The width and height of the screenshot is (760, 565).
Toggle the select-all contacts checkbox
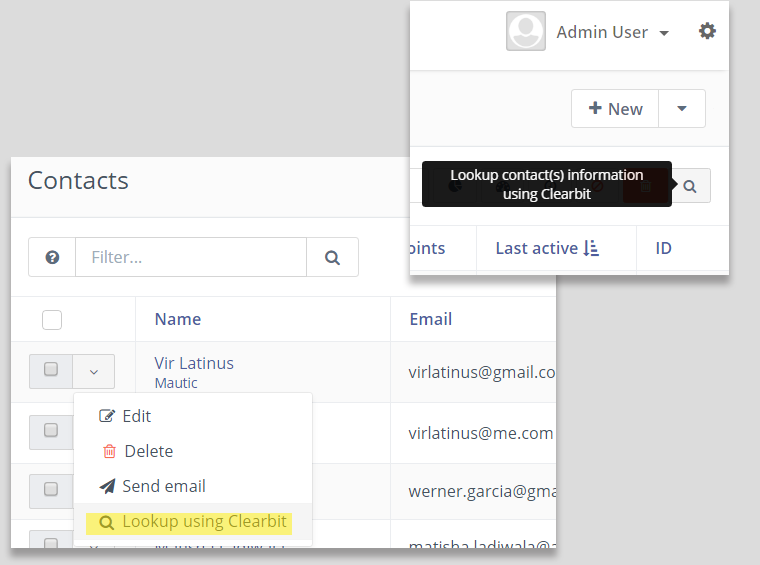[52, 320]
